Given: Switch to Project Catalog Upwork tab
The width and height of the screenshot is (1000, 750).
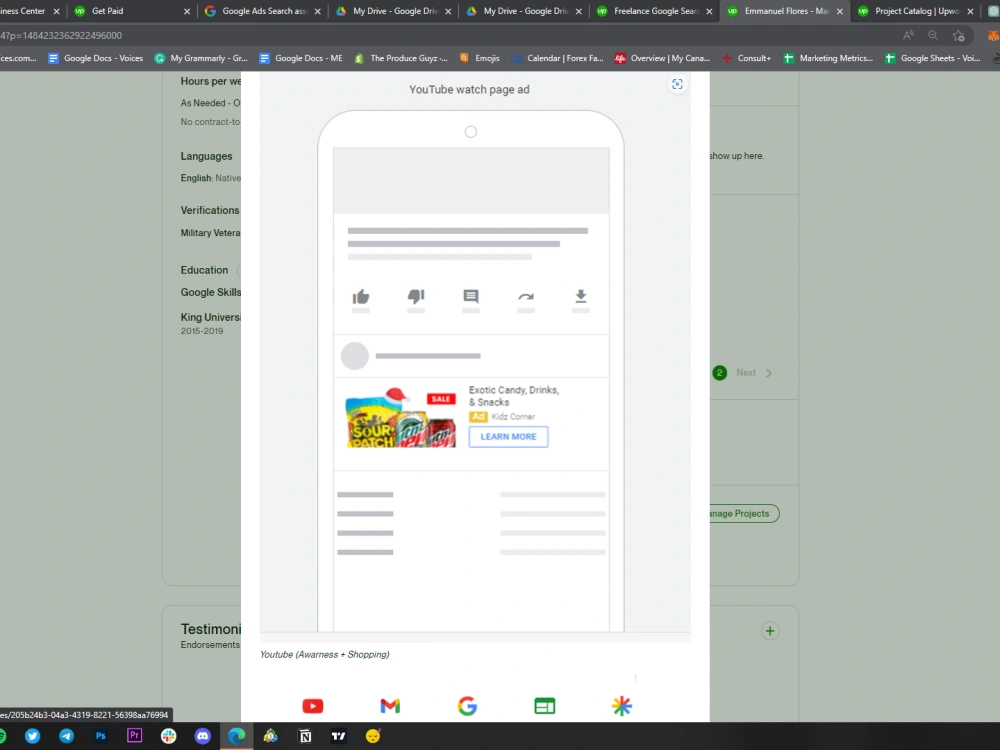Looking at the screenshot, I should tap(917, 11).
